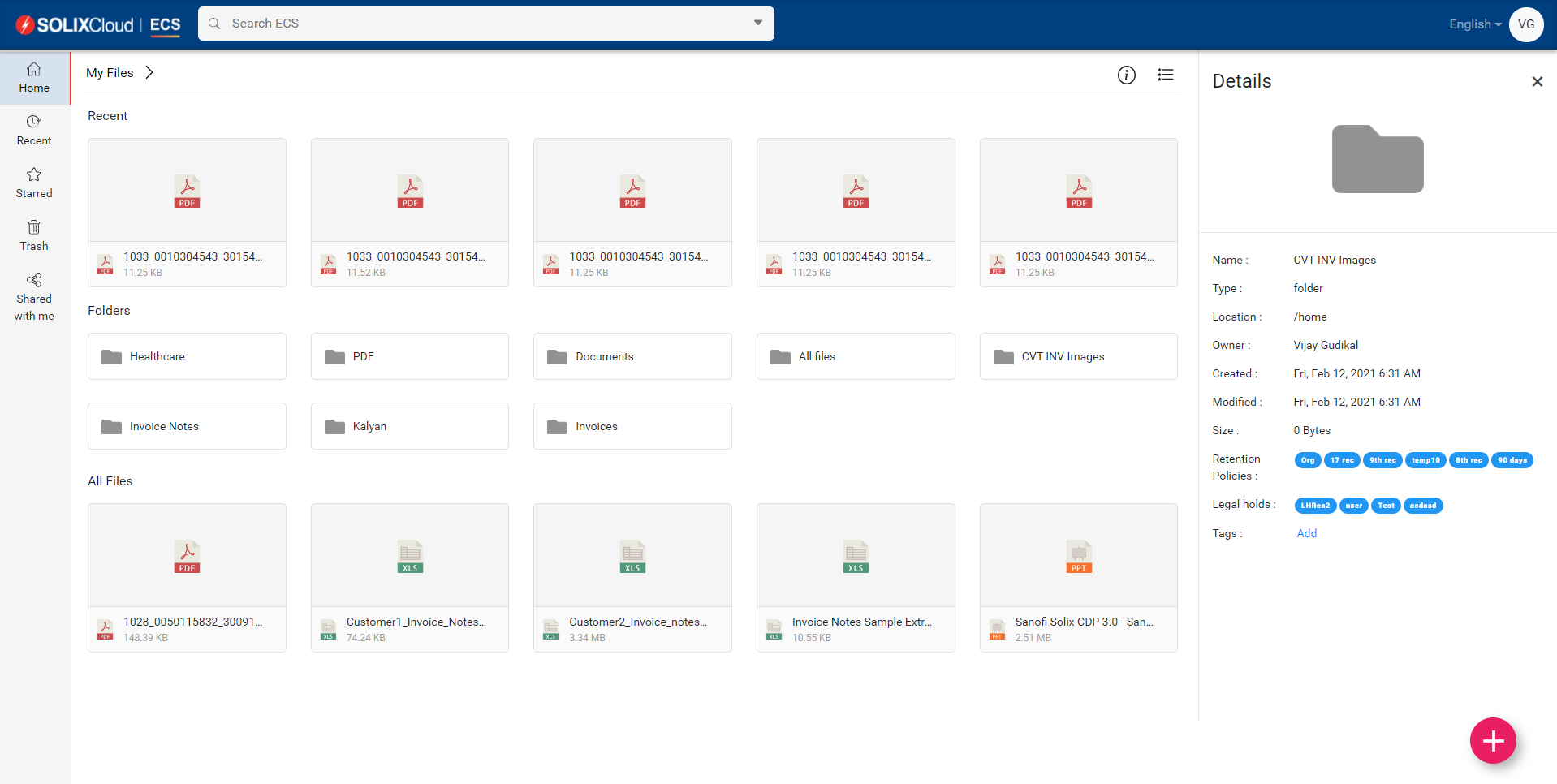Click the Add link next to Tags
Screen dimensions: 1557x784
[1306, 533]
